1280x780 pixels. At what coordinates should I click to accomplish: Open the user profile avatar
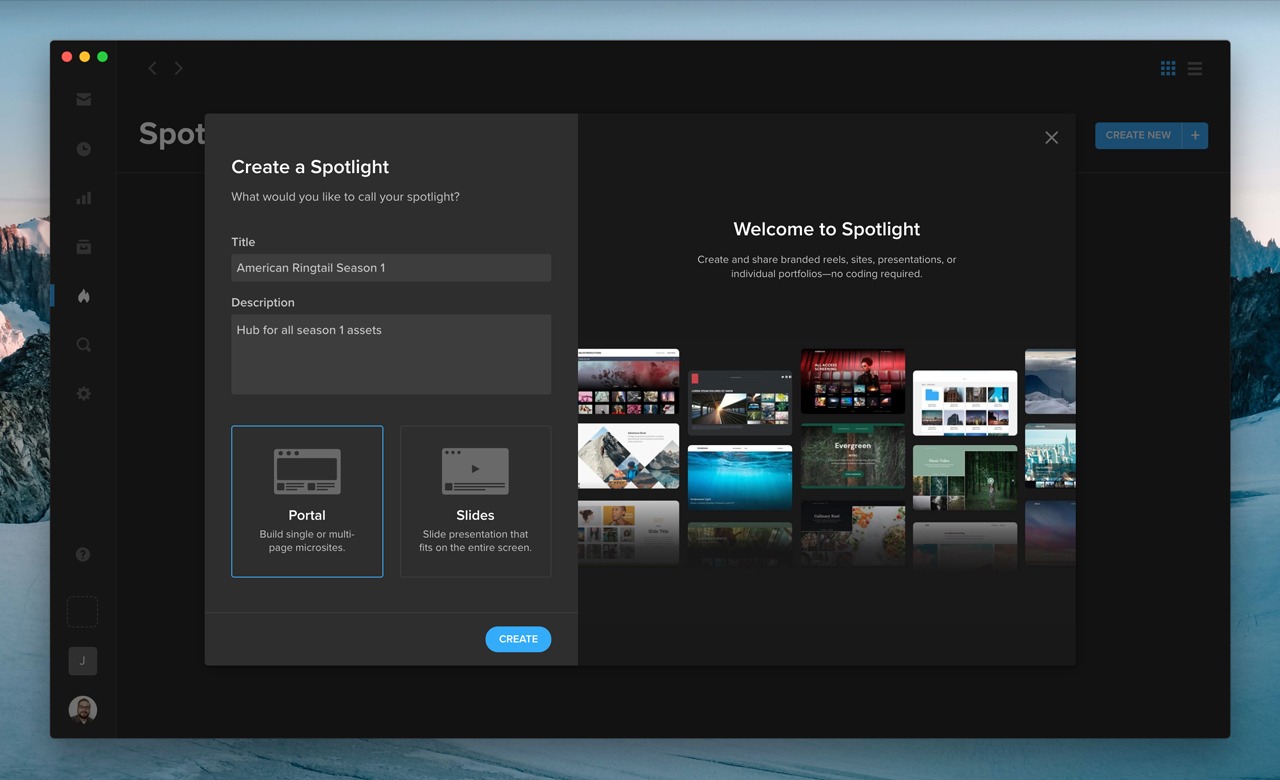click(83, 710)
